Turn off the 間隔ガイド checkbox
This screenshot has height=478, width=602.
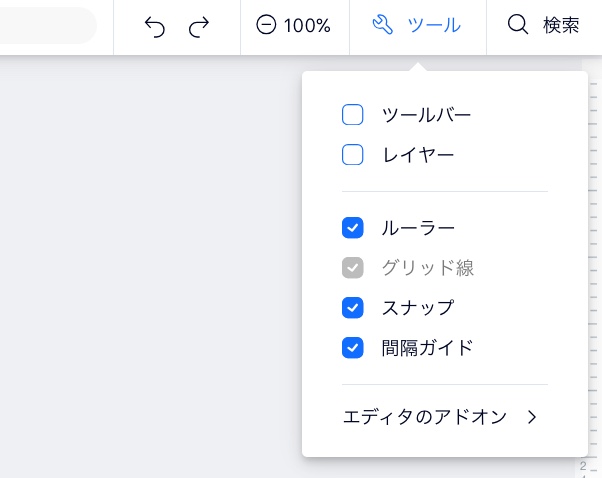pos(352,347)
